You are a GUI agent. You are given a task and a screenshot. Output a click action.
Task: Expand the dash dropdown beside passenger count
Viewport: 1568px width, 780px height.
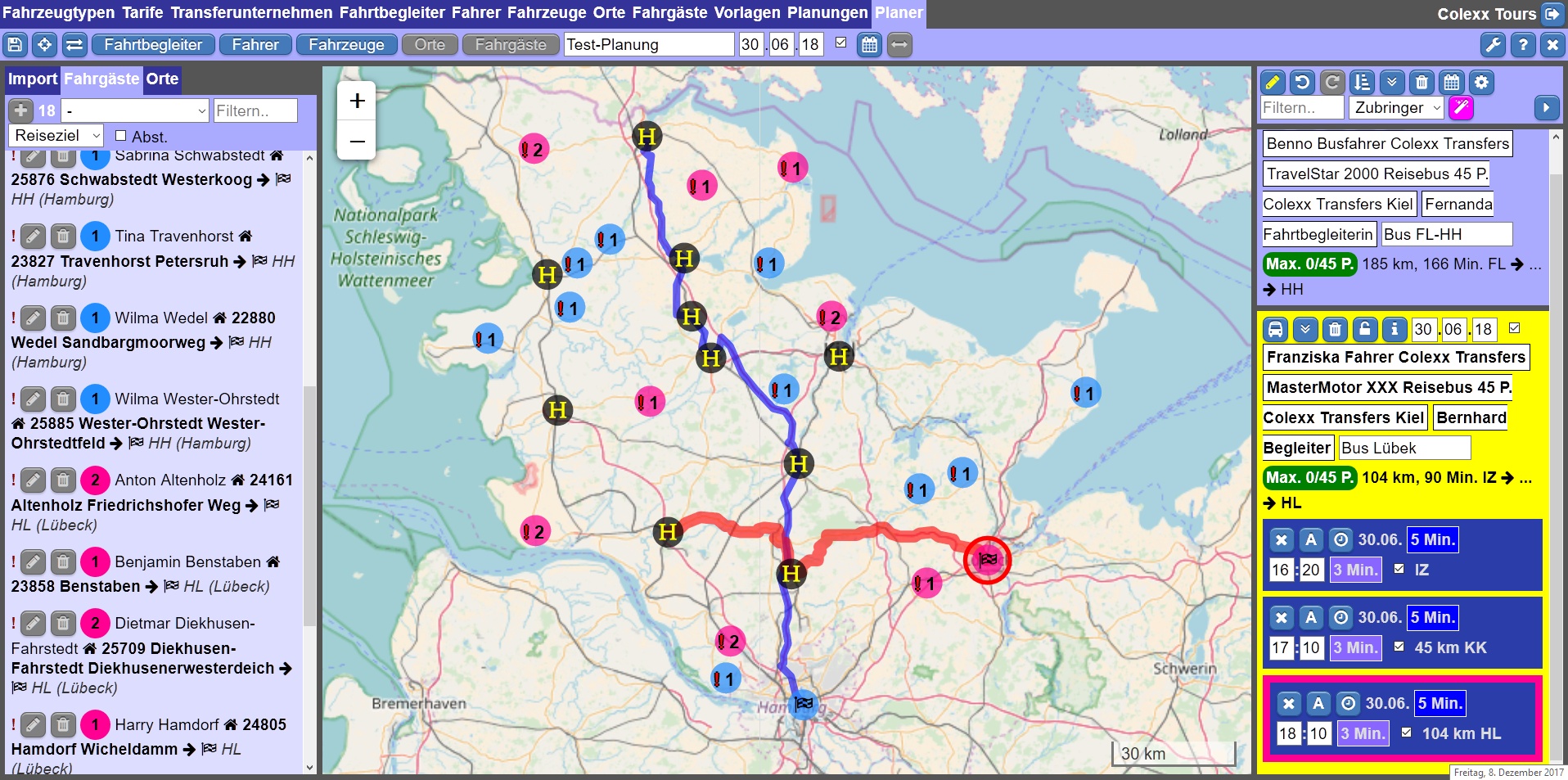tap(136, 110)
